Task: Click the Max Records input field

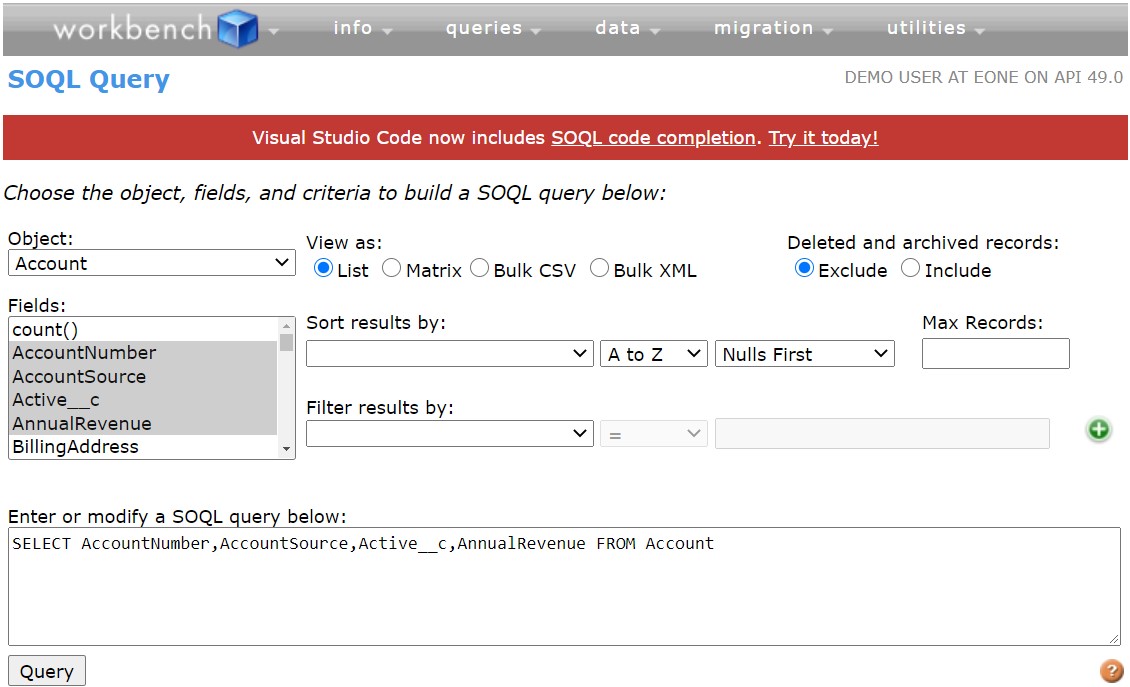Action: (995, 354)
